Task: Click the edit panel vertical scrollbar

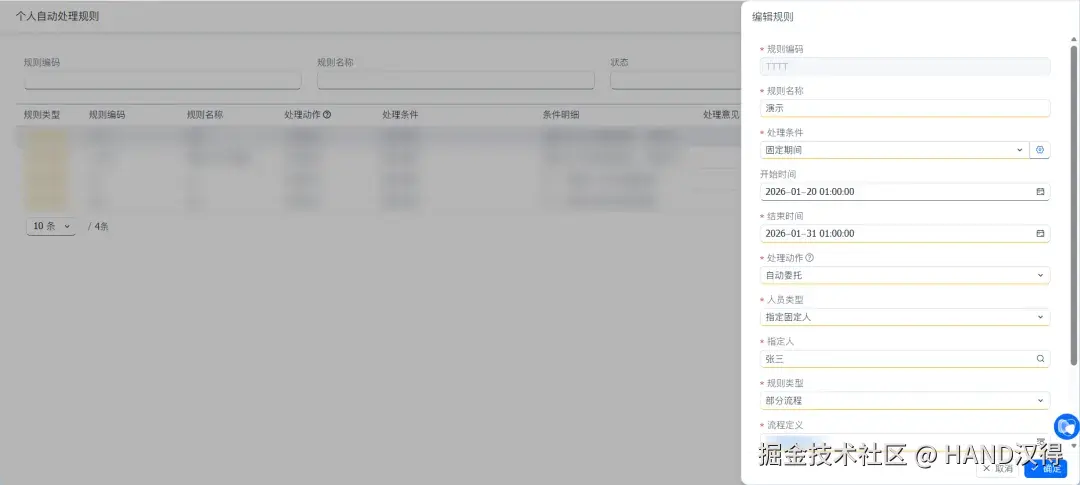Action: pyautogui.click(x=1074, y=205)
